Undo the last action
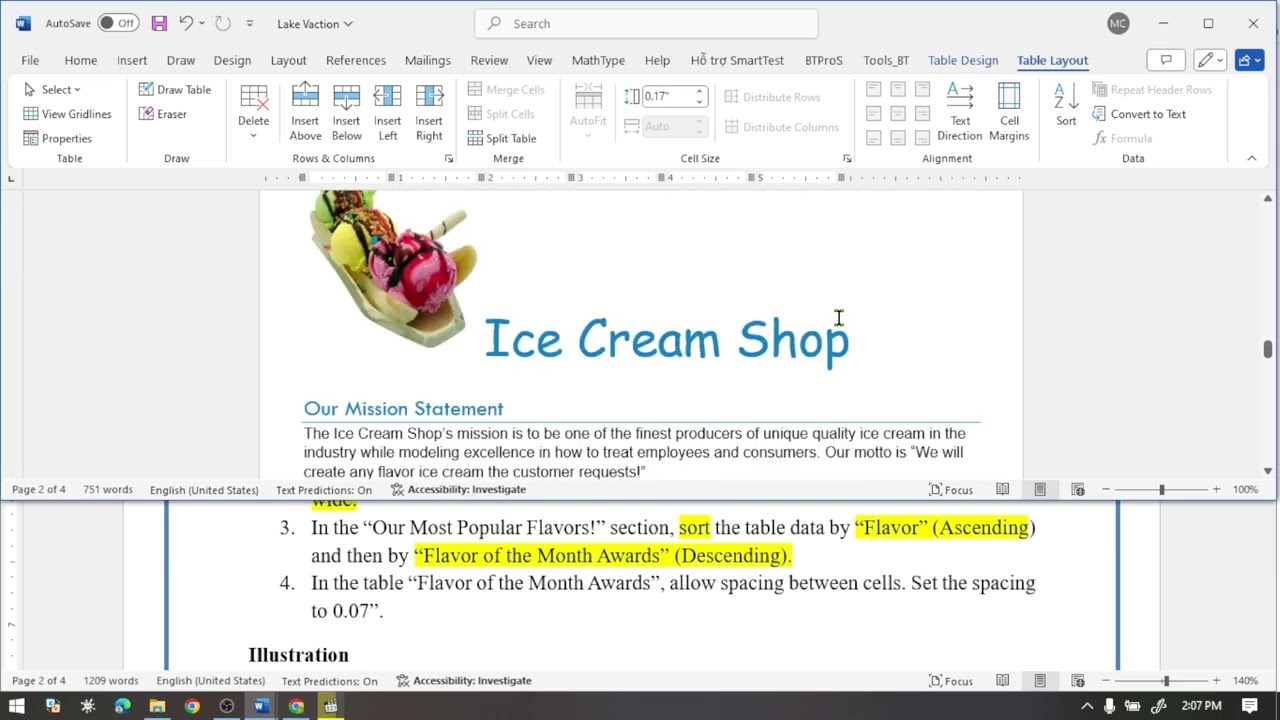Image resolution: width=1280 pixels, height=720 pixels. pyautogui.click(x=186, y=23)
